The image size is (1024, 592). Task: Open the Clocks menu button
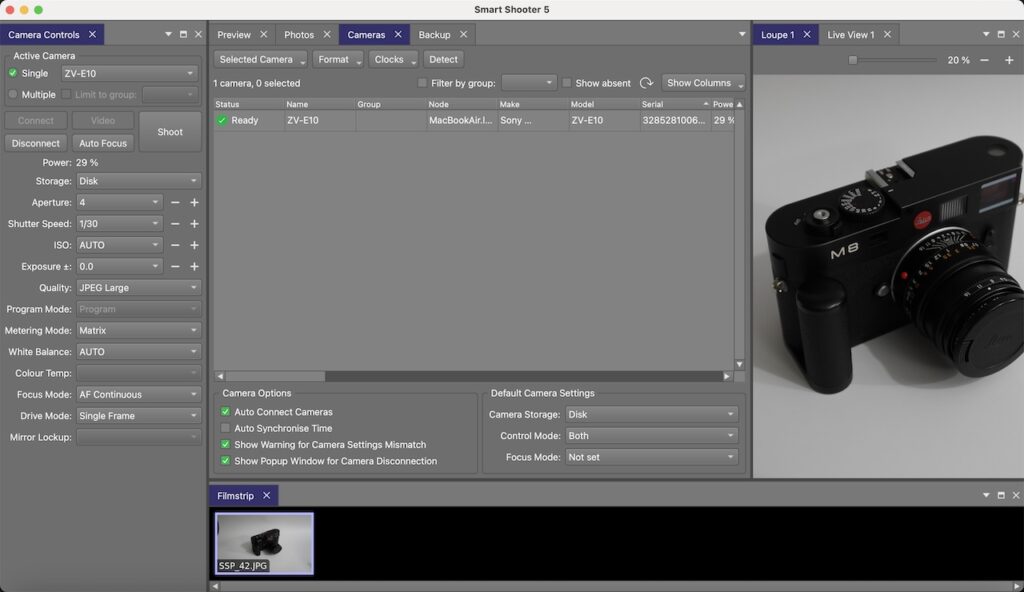(393, 59)
